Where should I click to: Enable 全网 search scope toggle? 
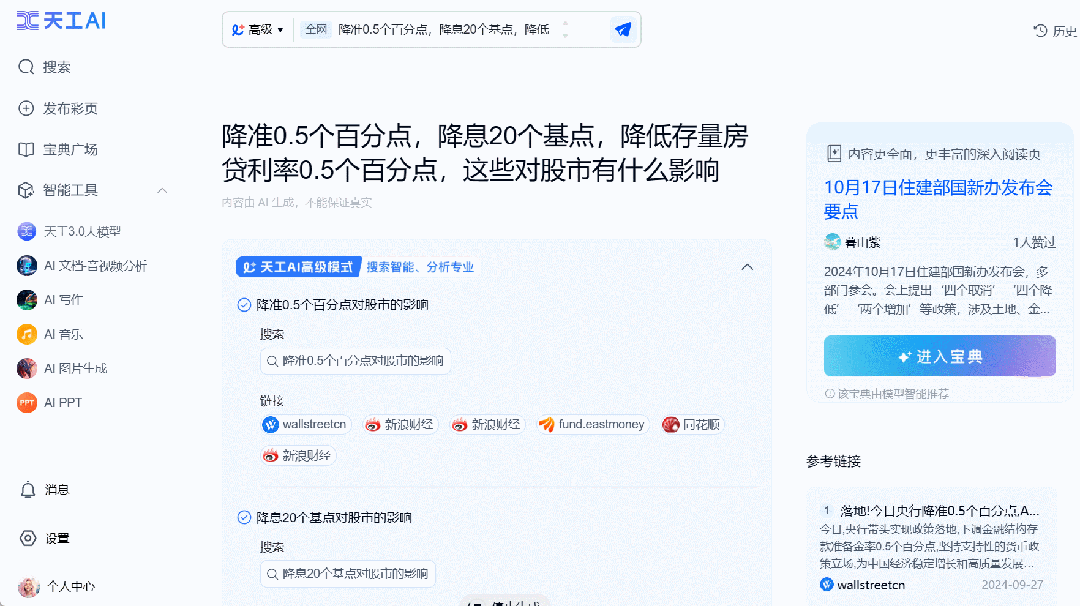point(315,30)
